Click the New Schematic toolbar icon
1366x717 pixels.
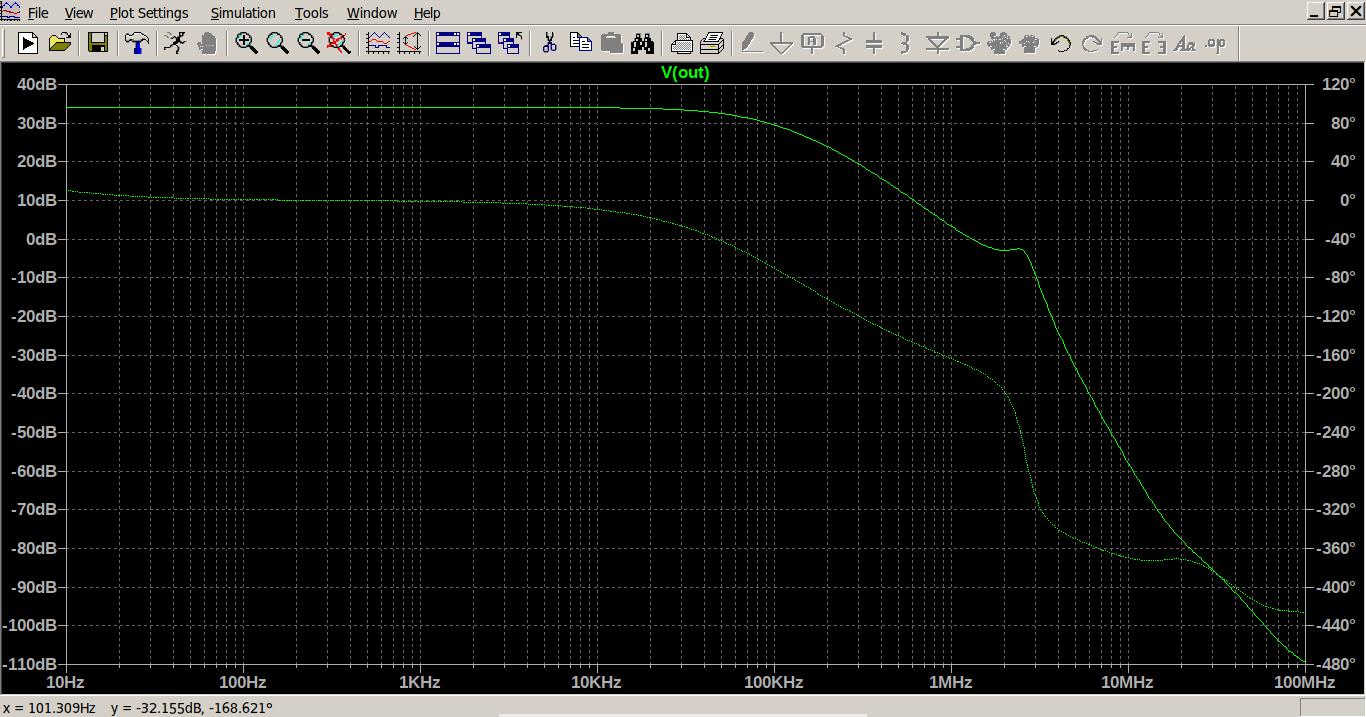click(27, 43)
